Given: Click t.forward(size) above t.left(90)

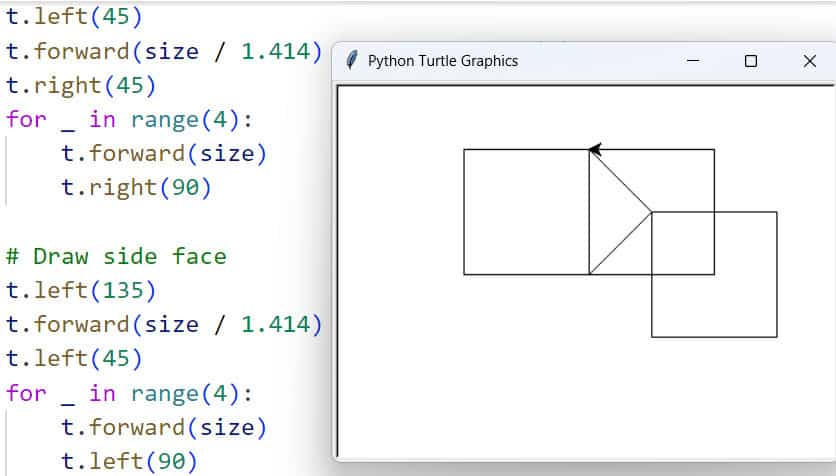Looking at the screenshot, I should [164, 427].
